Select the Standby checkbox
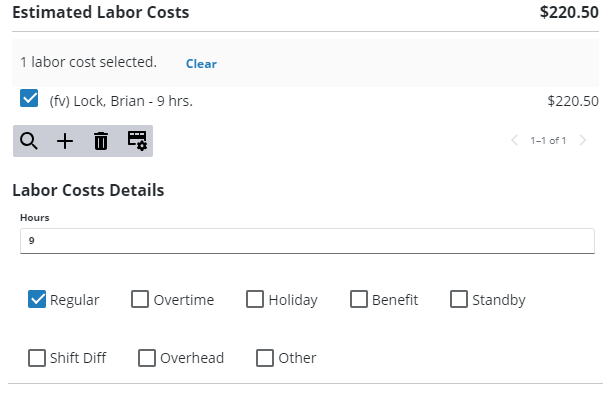Screen dimensions: 614x402 [459, 299]
